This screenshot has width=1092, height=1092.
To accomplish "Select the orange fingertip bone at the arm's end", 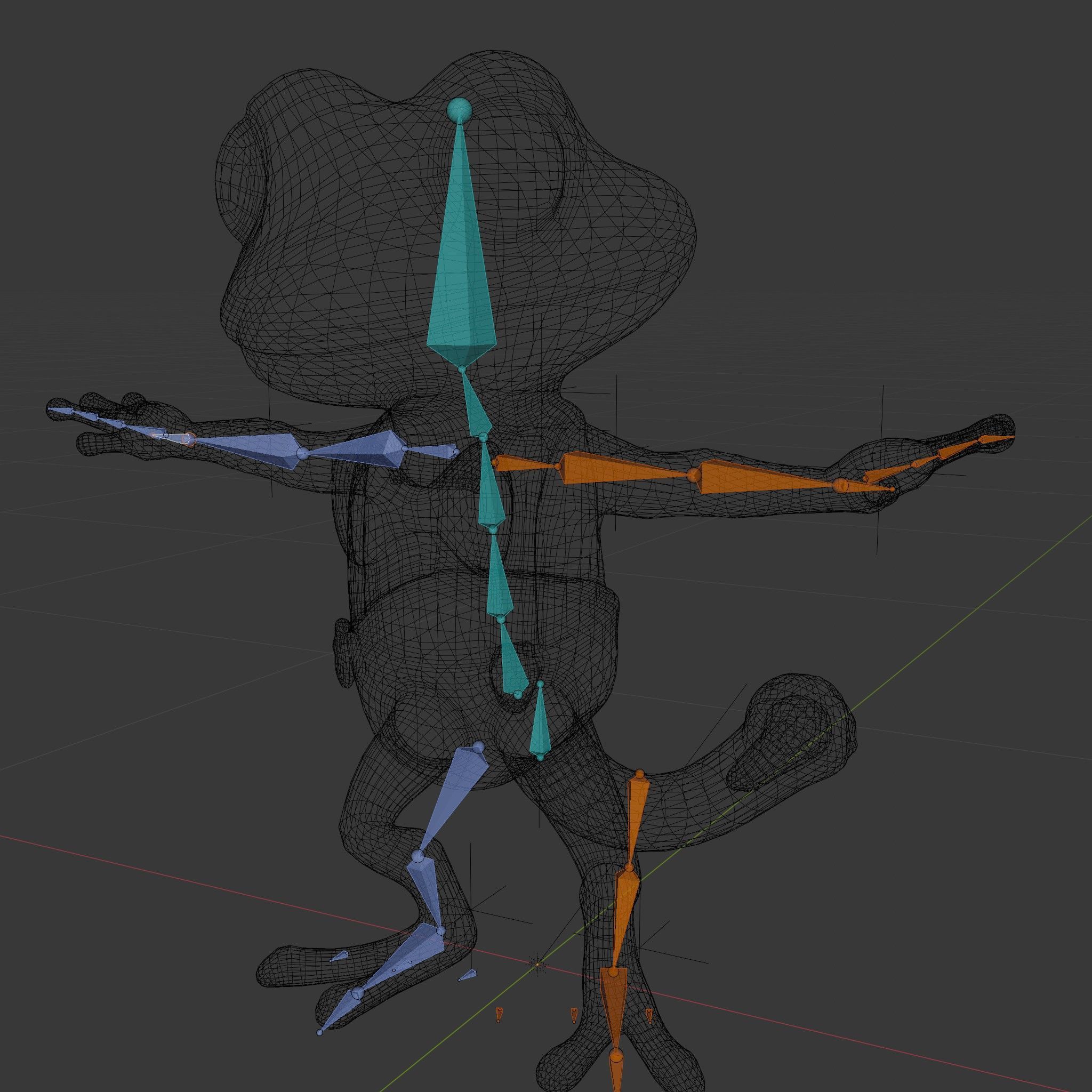I will (997, 439).
